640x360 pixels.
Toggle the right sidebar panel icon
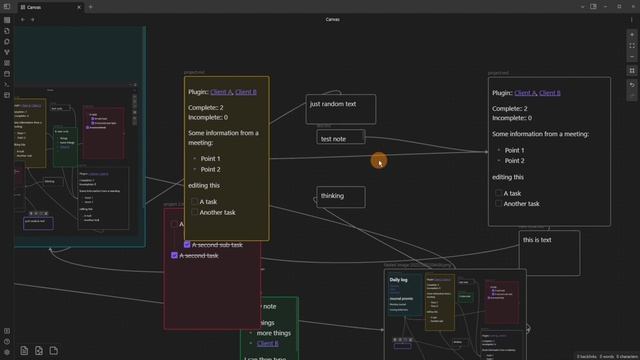[593, 7]
